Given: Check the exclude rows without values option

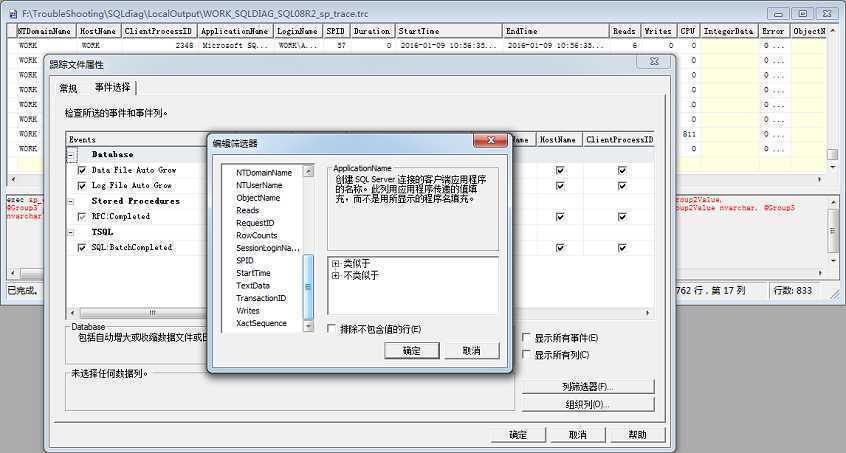Looking at the screenshot, I should click(x=332, y=328).
